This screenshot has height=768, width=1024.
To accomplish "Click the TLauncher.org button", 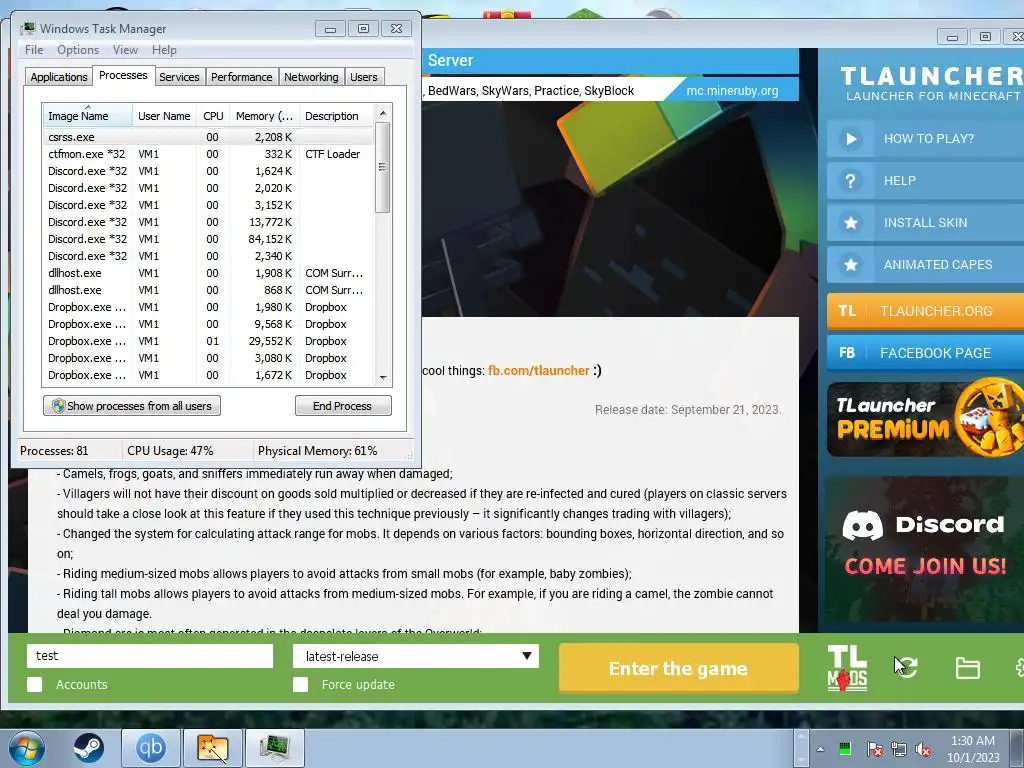I will pyautogui.click(x=925, y=311).
